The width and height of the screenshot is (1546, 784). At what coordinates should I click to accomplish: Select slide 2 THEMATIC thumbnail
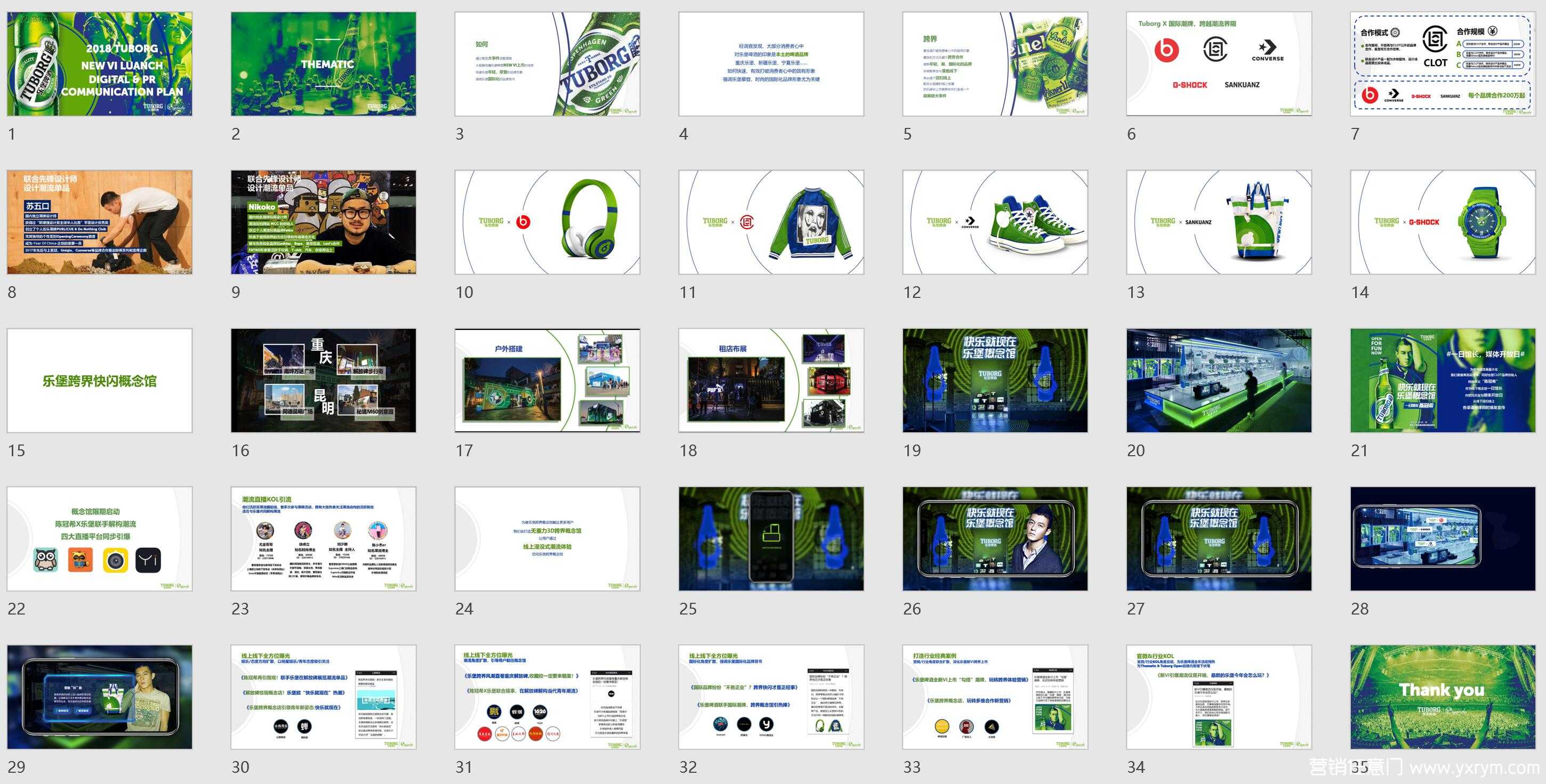(324, 63)
